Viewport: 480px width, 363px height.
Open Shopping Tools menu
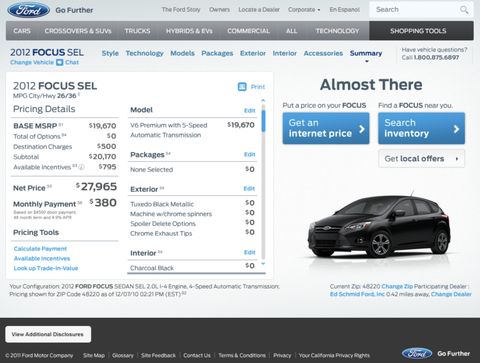click(421, 31)
